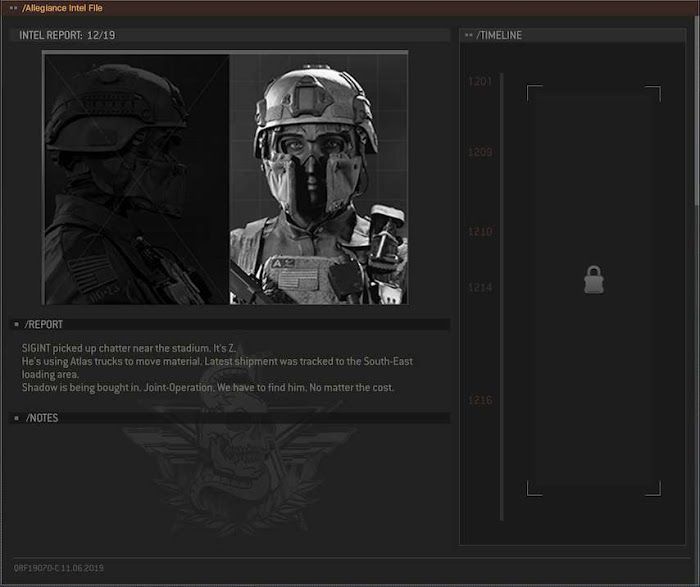Click the square bullet beside /NOTES
This screenshot has width=700, height=587.
pos(17,418)
